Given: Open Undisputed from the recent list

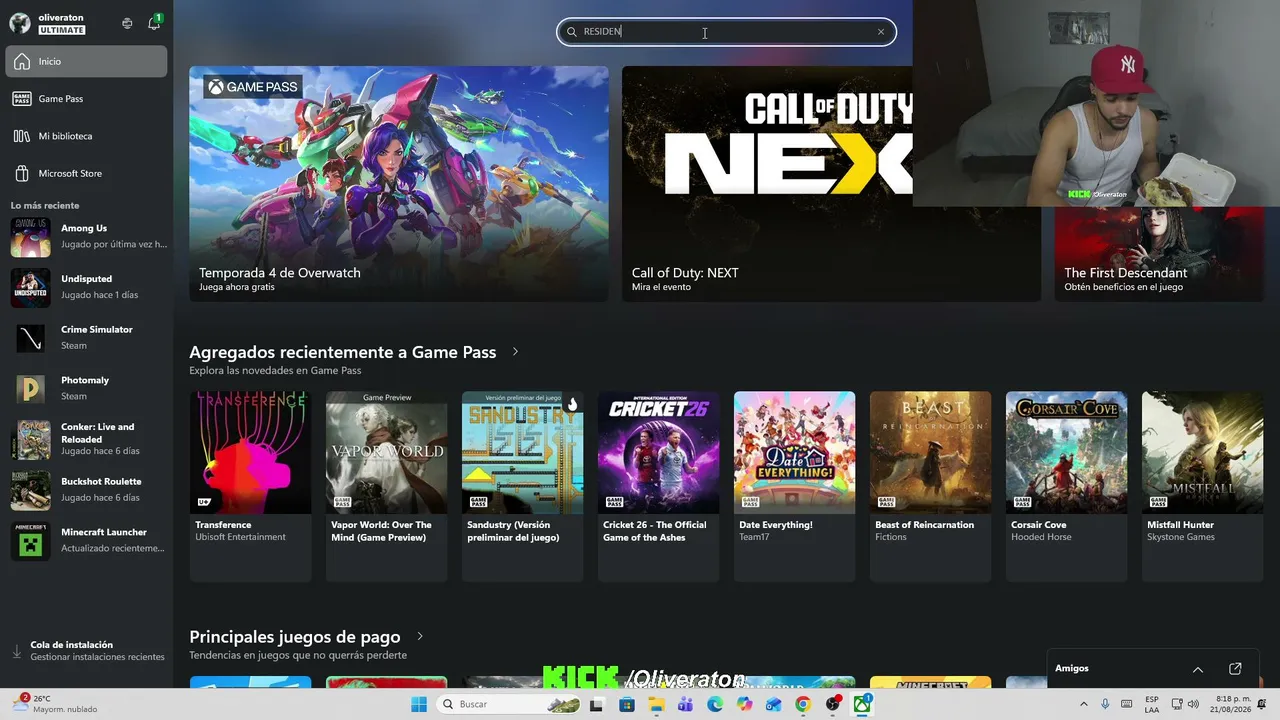Looking at the screenshot, I should point(88,287).
